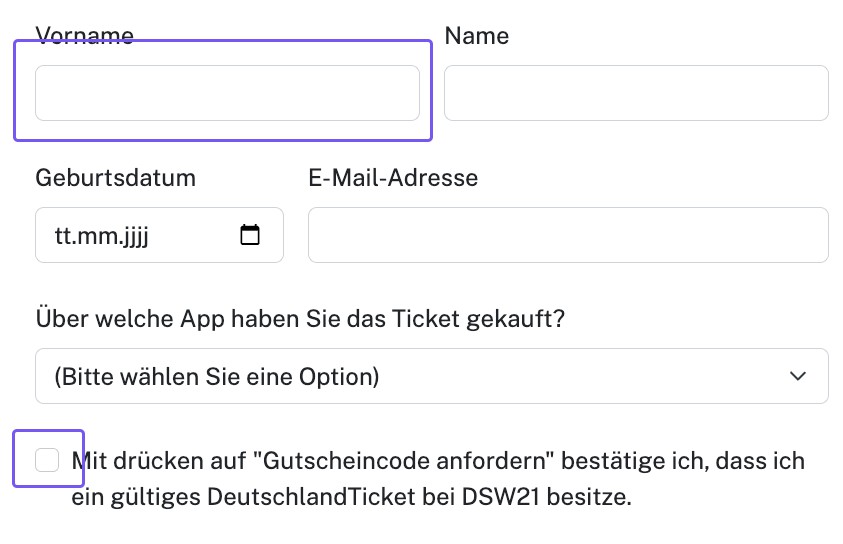Focus the Vorname text field
The image size is (843, 544).
click(x=227, y=93)
